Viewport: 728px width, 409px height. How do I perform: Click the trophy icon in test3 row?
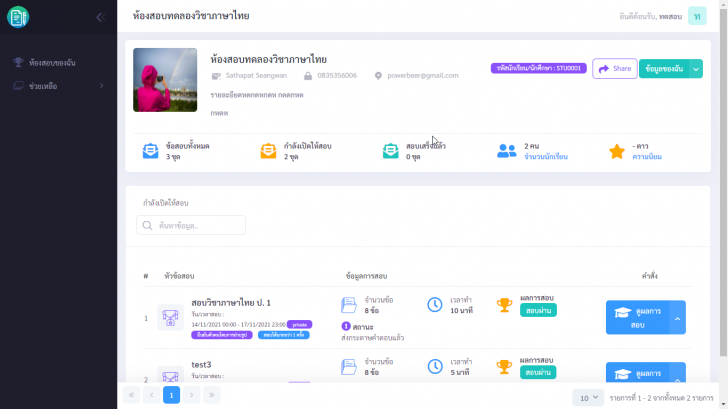tap(504, 367)
